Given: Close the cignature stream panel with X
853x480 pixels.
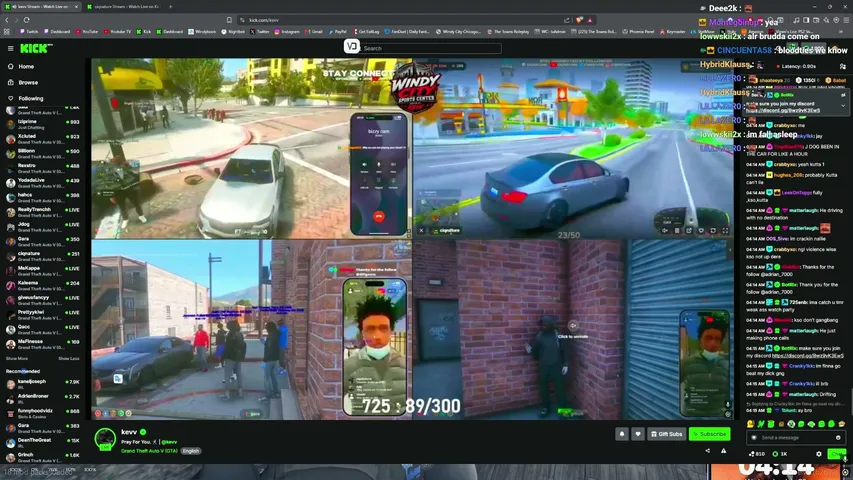Looking at the screenshot, I should 421,231.
